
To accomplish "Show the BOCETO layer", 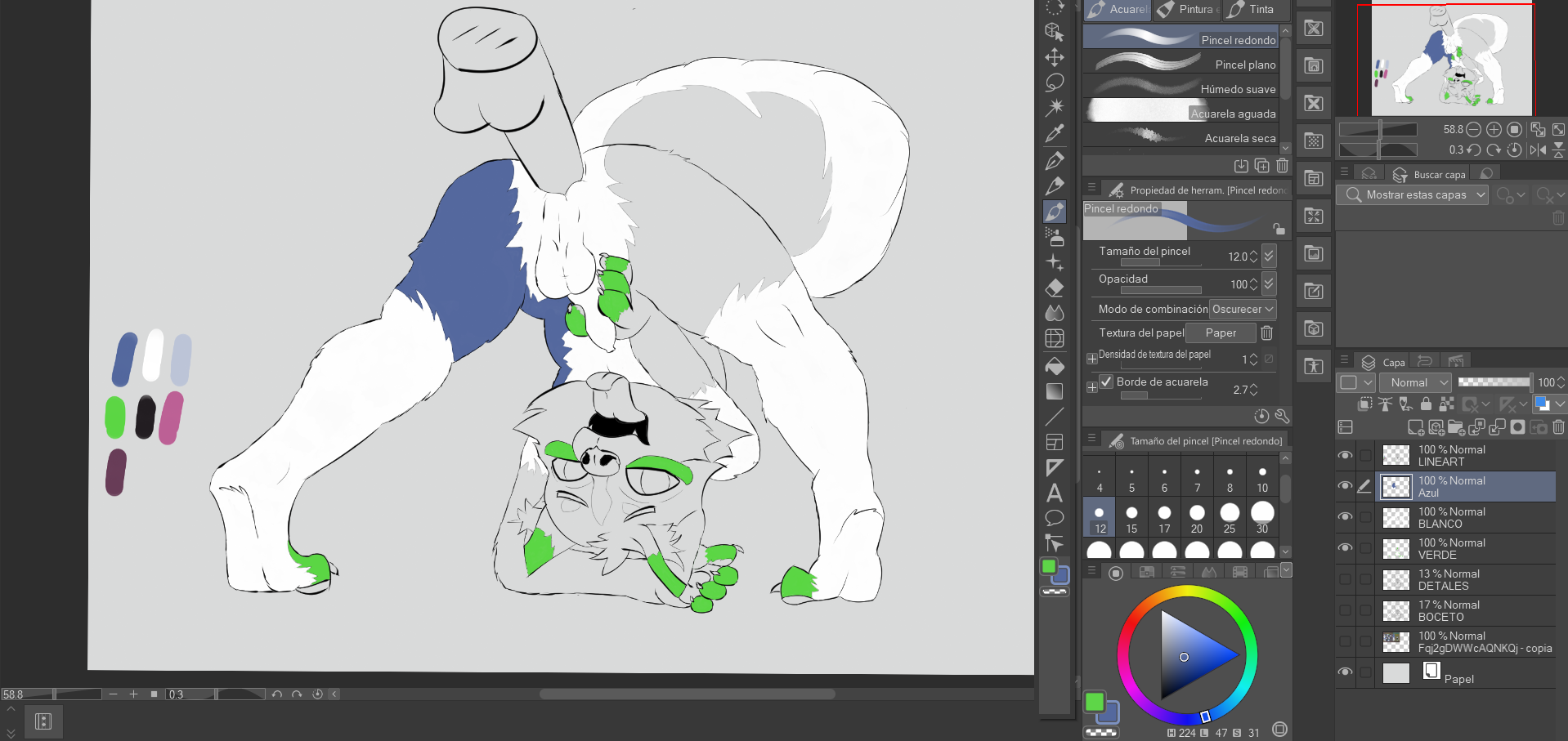I will coord(1345,610).
